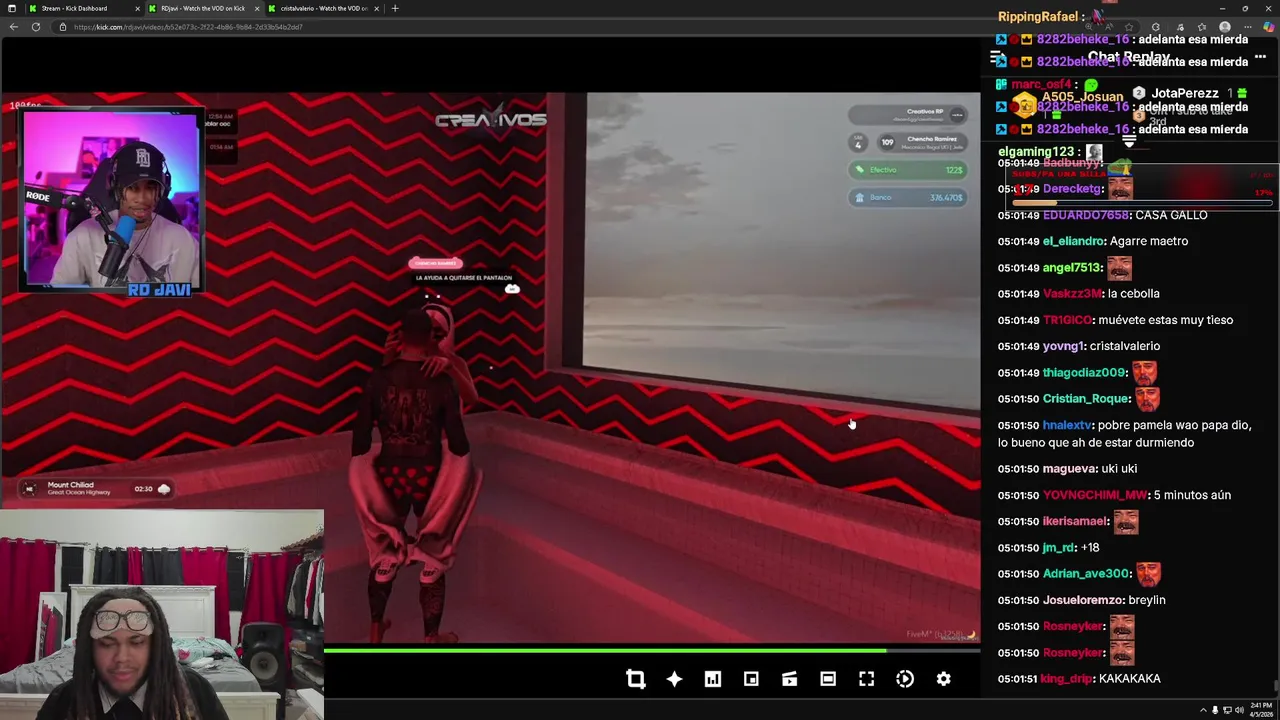Screen dimensions: 1280x720
Task: Switch the video to fullscreen
Action: pyautogui.click(x=866, y=679)
